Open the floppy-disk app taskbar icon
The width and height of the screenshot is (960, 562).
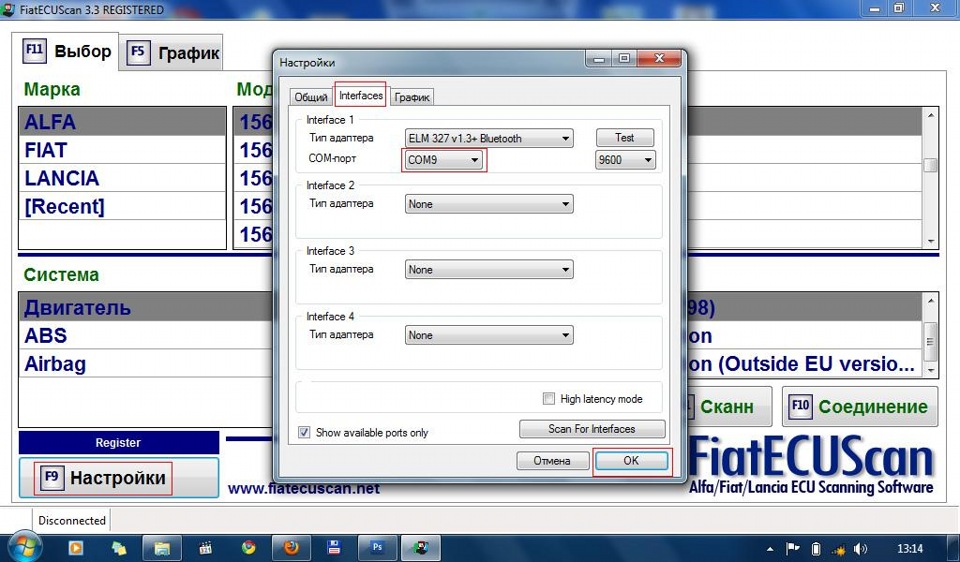coord(334,548)
